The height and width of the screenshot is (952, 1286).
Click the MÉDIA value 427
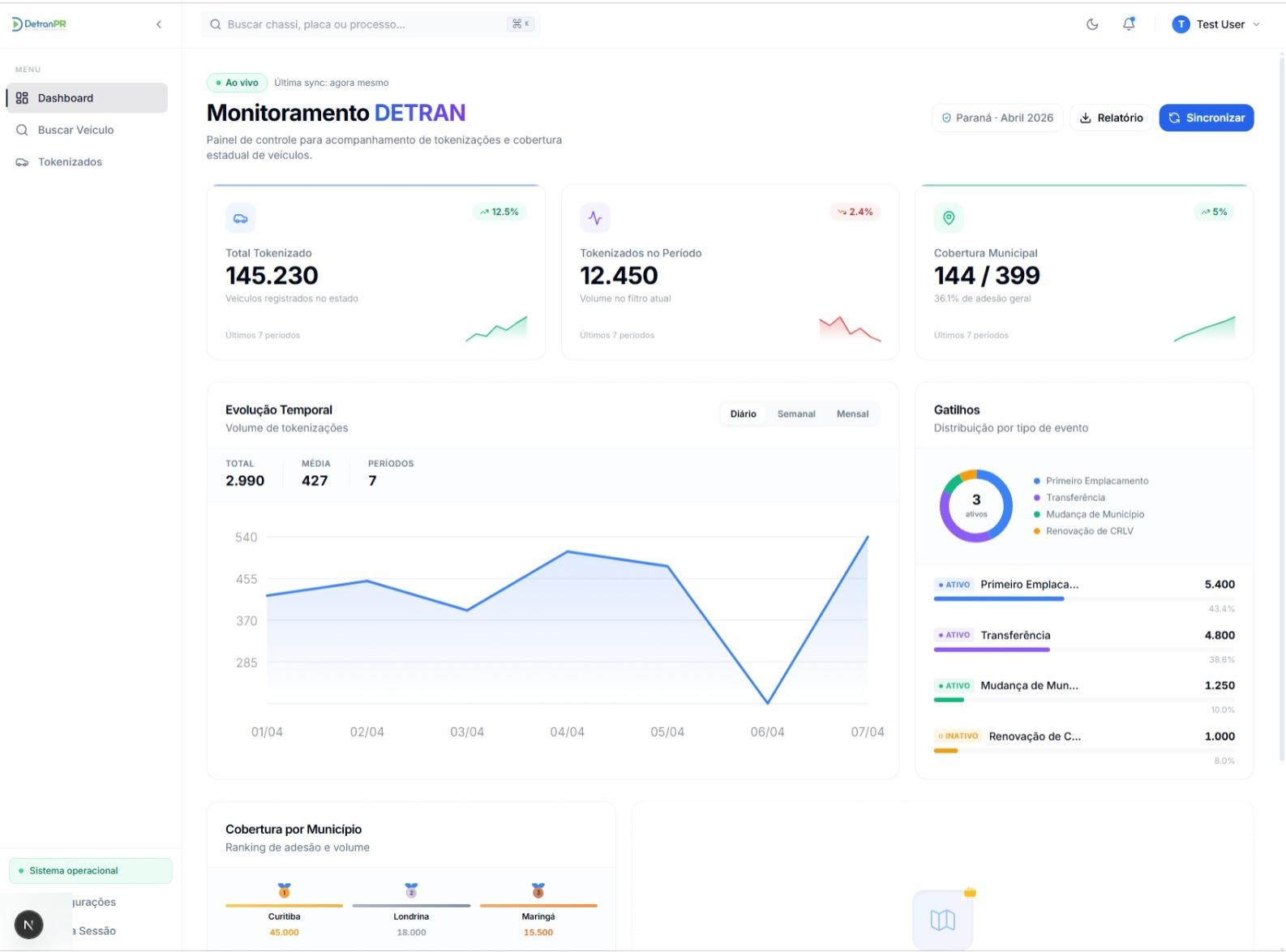pos(315,481)
